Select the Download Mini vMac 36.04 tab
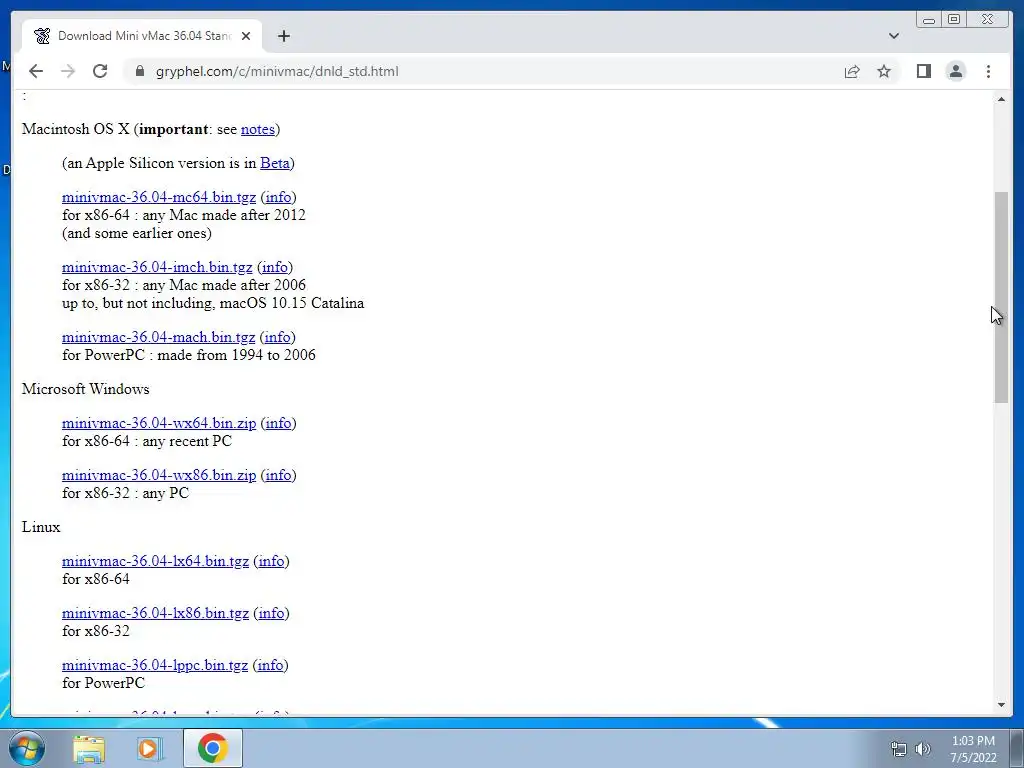This screenshot has height=768, width=1024. click(142, 36)
